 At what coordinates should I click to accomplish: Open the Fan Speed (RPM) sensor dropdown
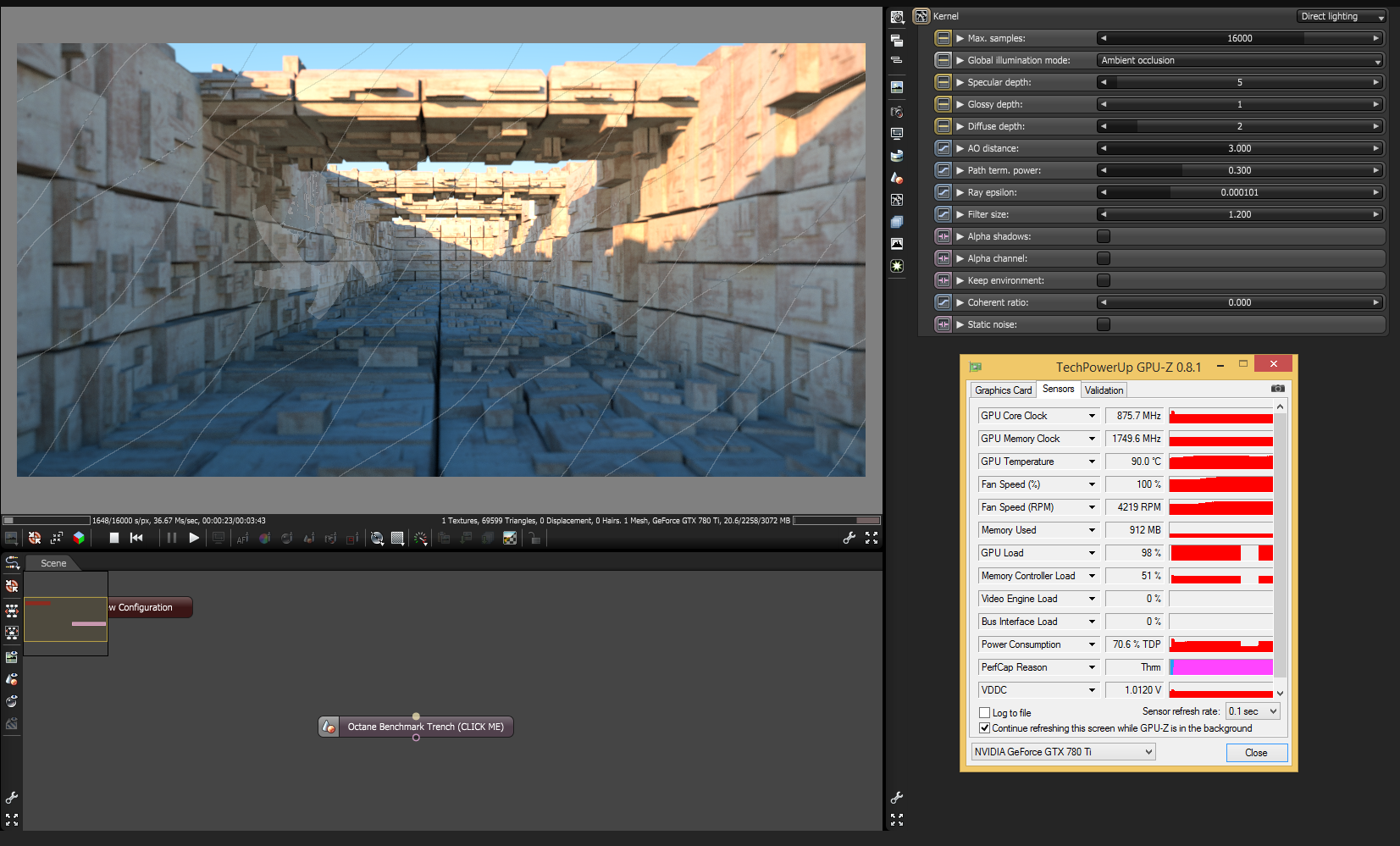click(1092, 507)
